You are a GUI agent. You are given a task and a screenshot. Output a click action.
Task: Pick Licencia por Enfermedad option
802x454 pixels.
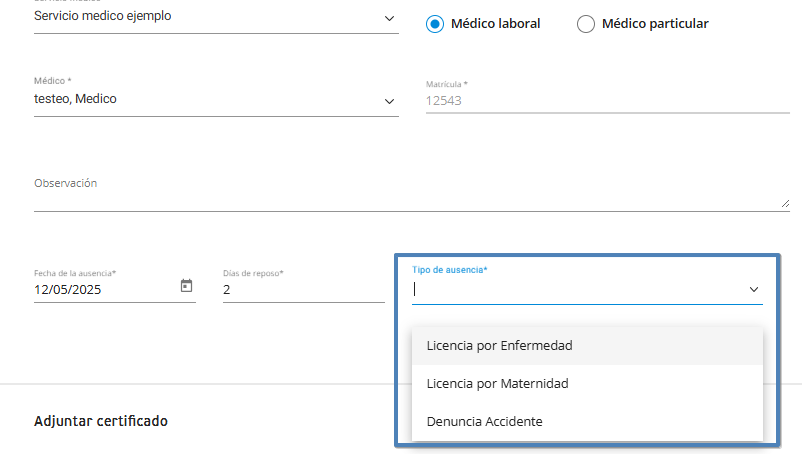(499, 345)
